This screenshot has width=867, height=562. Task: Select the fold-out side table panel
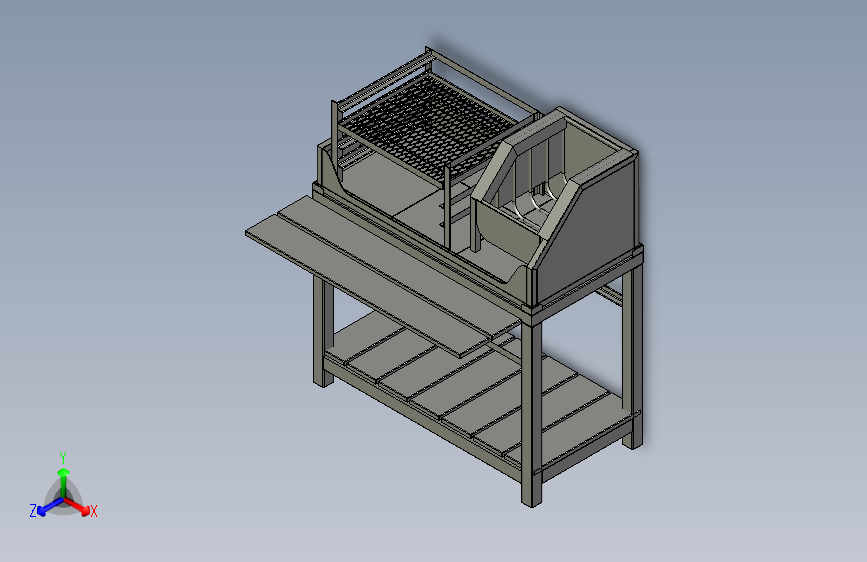tap(382, 275)
